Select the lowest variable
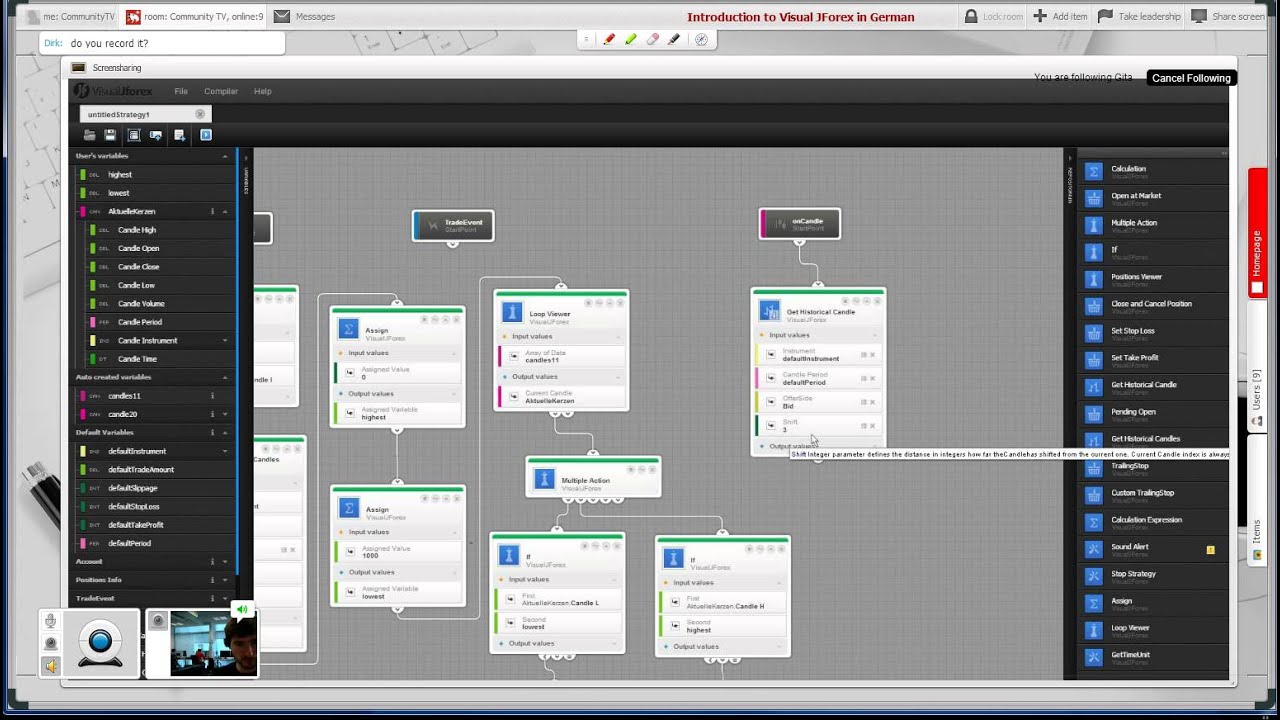The height and width of the screenshot is (720, 1280). click(x=119, y=193)
